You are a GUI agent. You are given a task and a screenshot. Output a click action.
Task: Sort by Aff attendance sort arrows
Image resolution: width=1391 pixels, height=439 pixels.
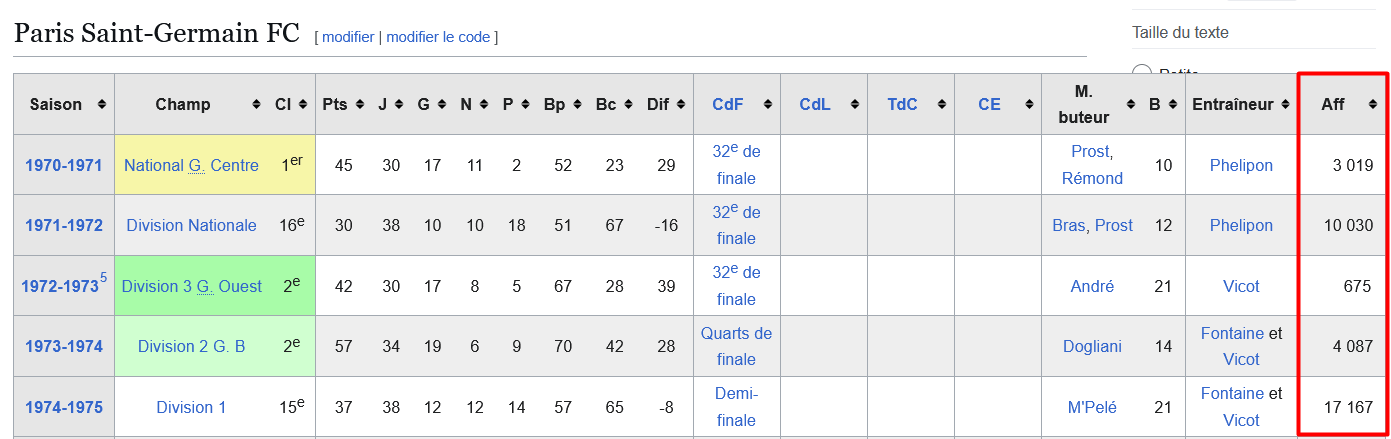coord(1373,105)
